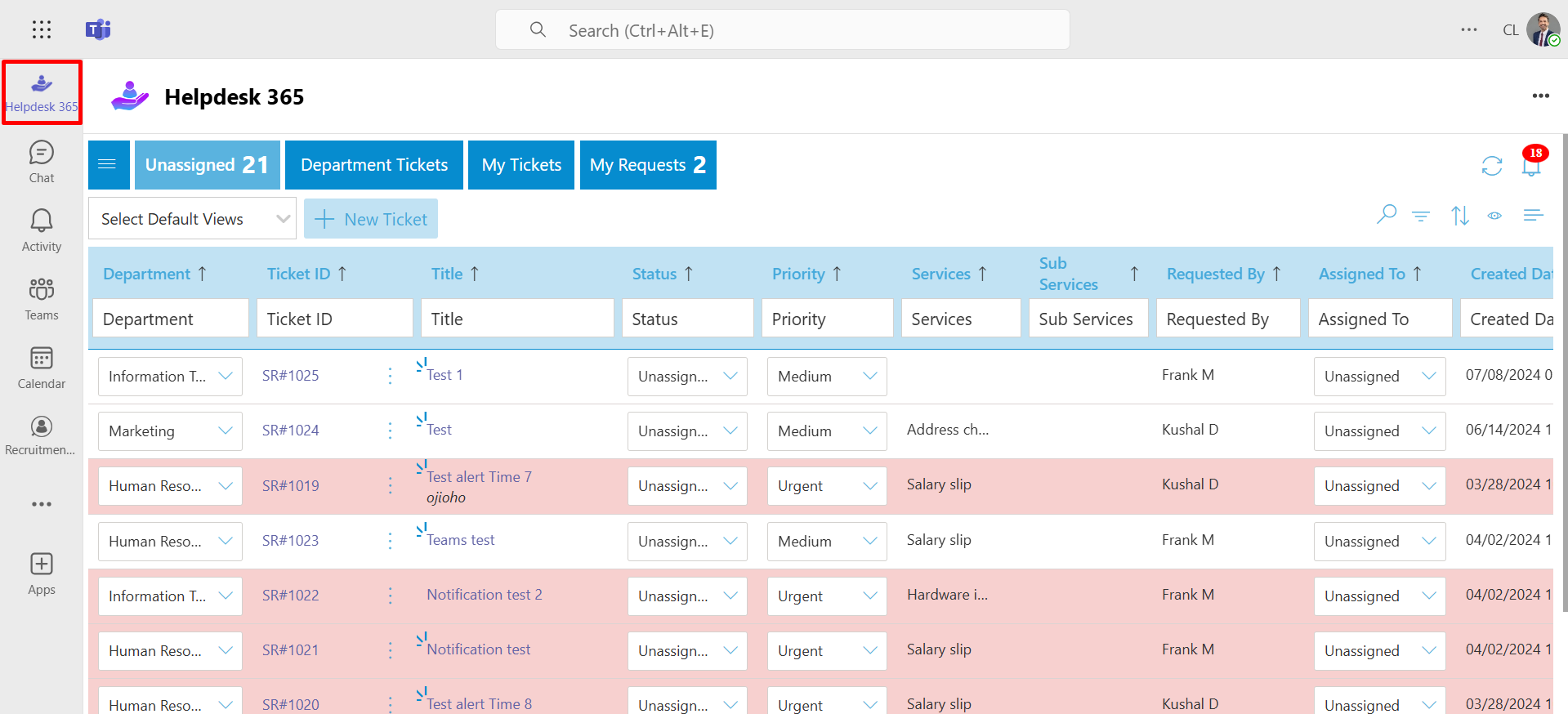Open ticket link SR#1021
The width and height of the screenshot is (1568, 714).
tap(290, 650)
